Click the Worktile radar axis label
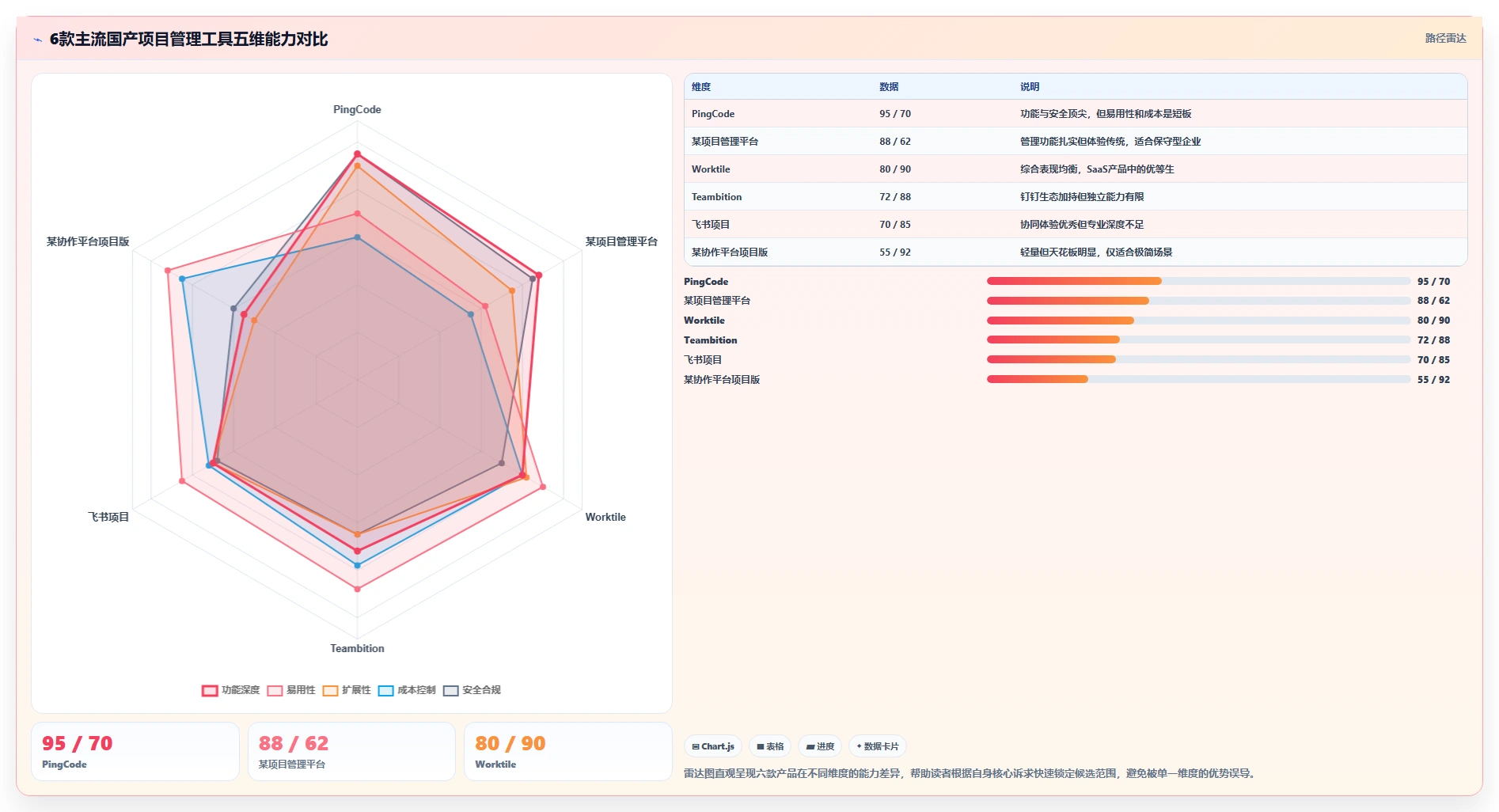Screen dimensions: 1499x812 (x=605, y=518)
